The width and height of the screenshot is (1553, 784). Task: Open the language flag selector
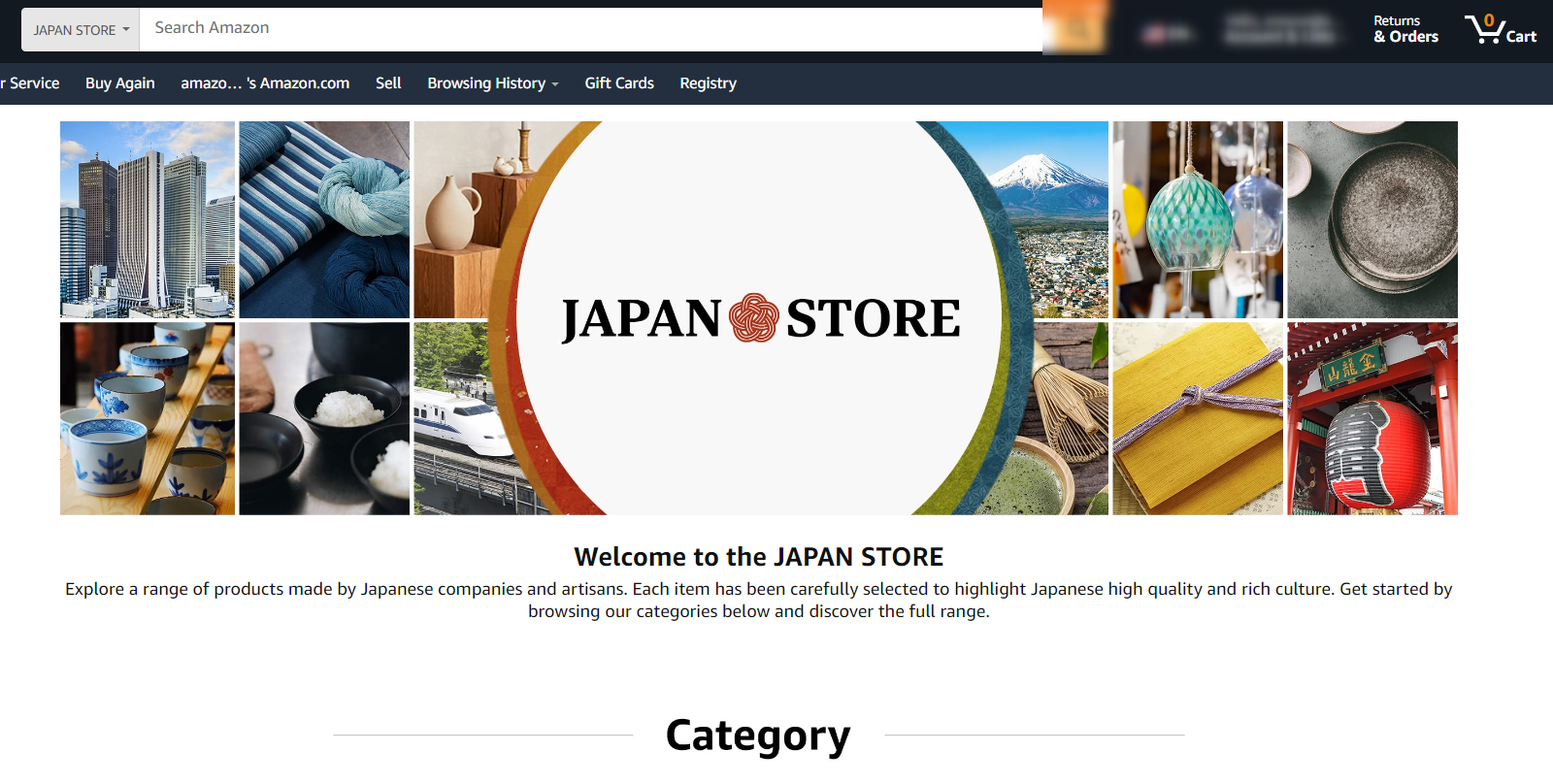click(x=1167, y=34)
